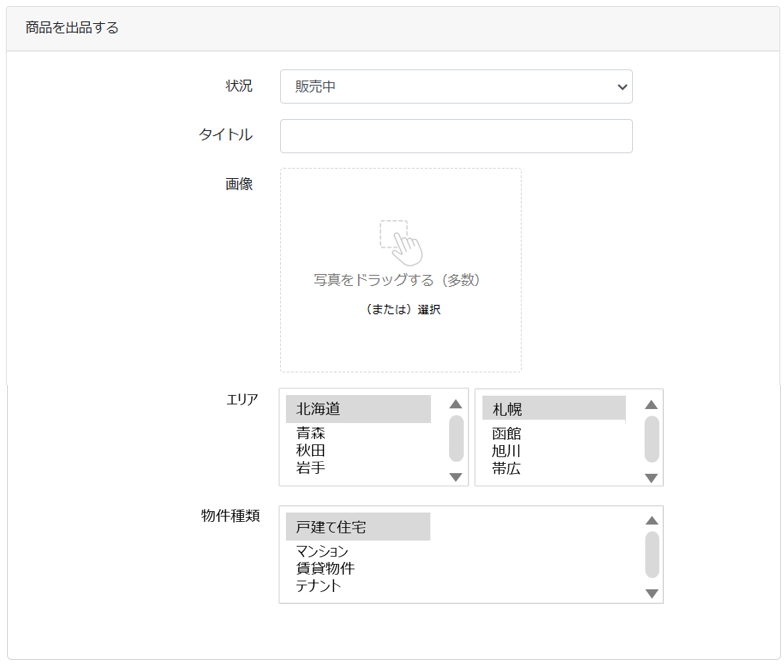This screenshot has height=664, width=784.
Task: Click the drag-photo hand icon
Action: point(401,241)
